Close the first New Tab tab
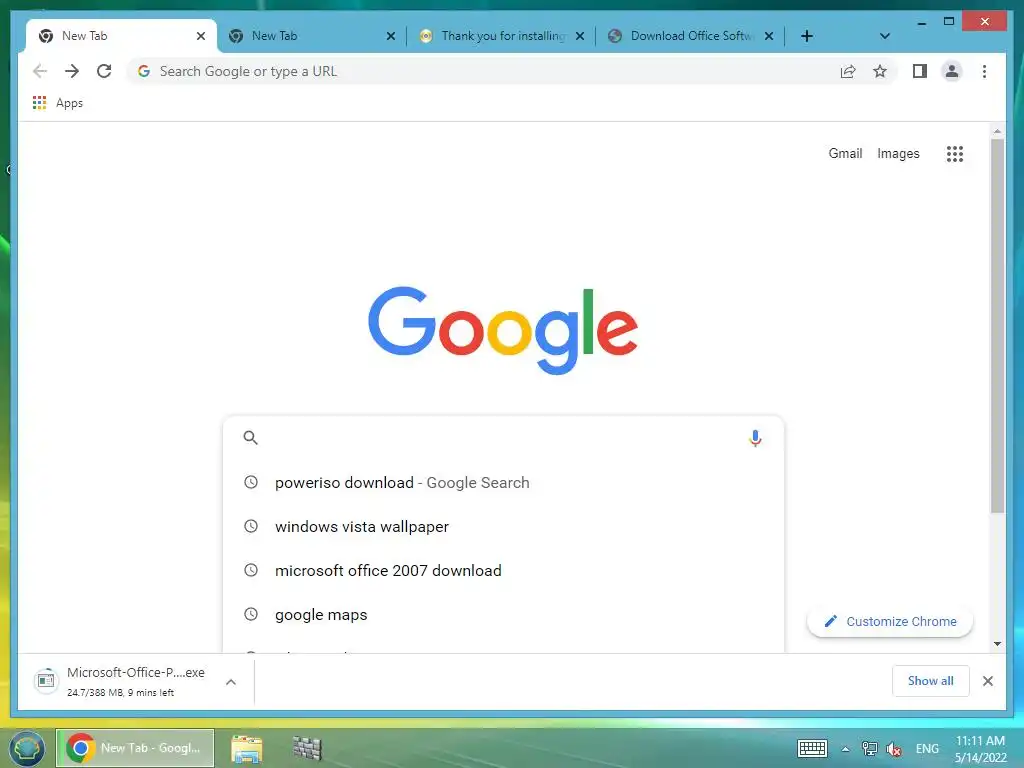The width and height of the screenshot is (1024, 768). click(x=200, y=36)
